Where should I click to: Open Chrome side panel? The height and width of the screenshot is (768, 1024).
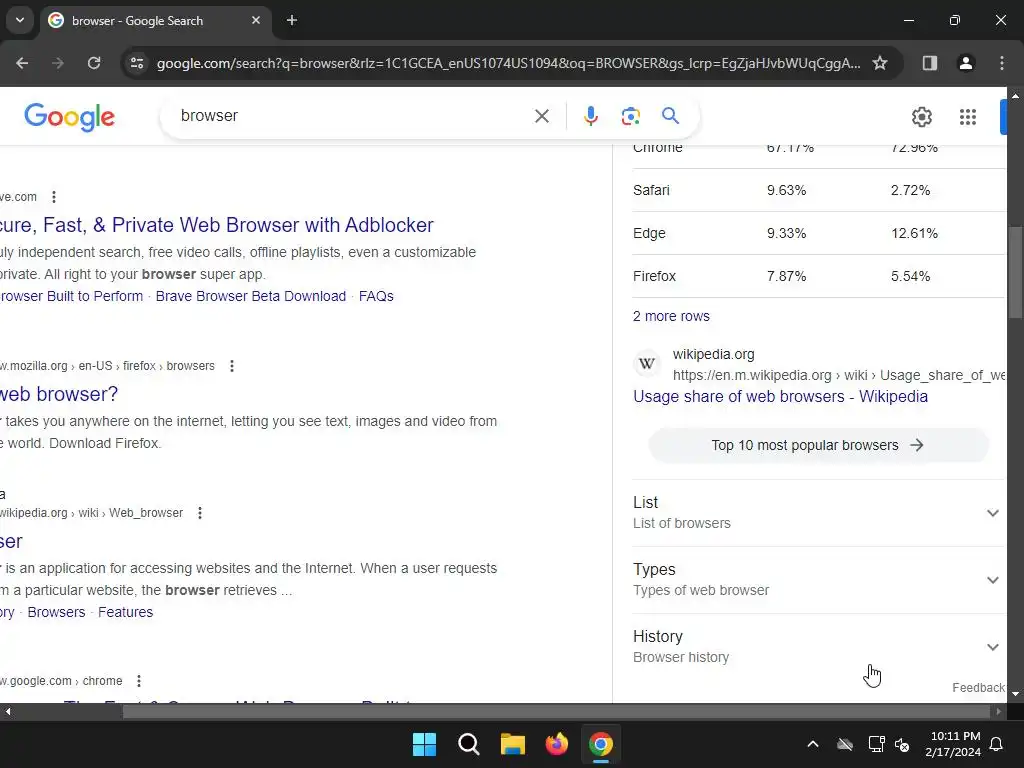[x=929, y=63]
